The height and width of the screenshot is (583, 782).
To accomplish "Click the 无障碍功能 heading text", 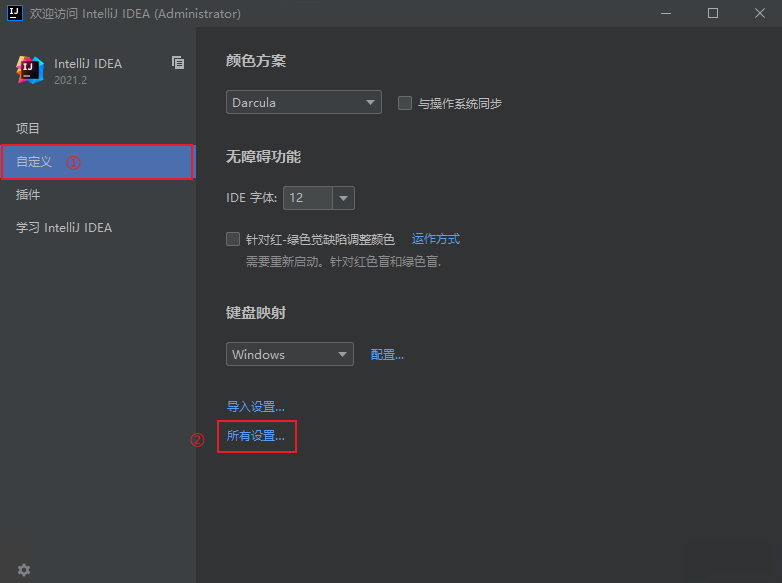I will (263, 157).
